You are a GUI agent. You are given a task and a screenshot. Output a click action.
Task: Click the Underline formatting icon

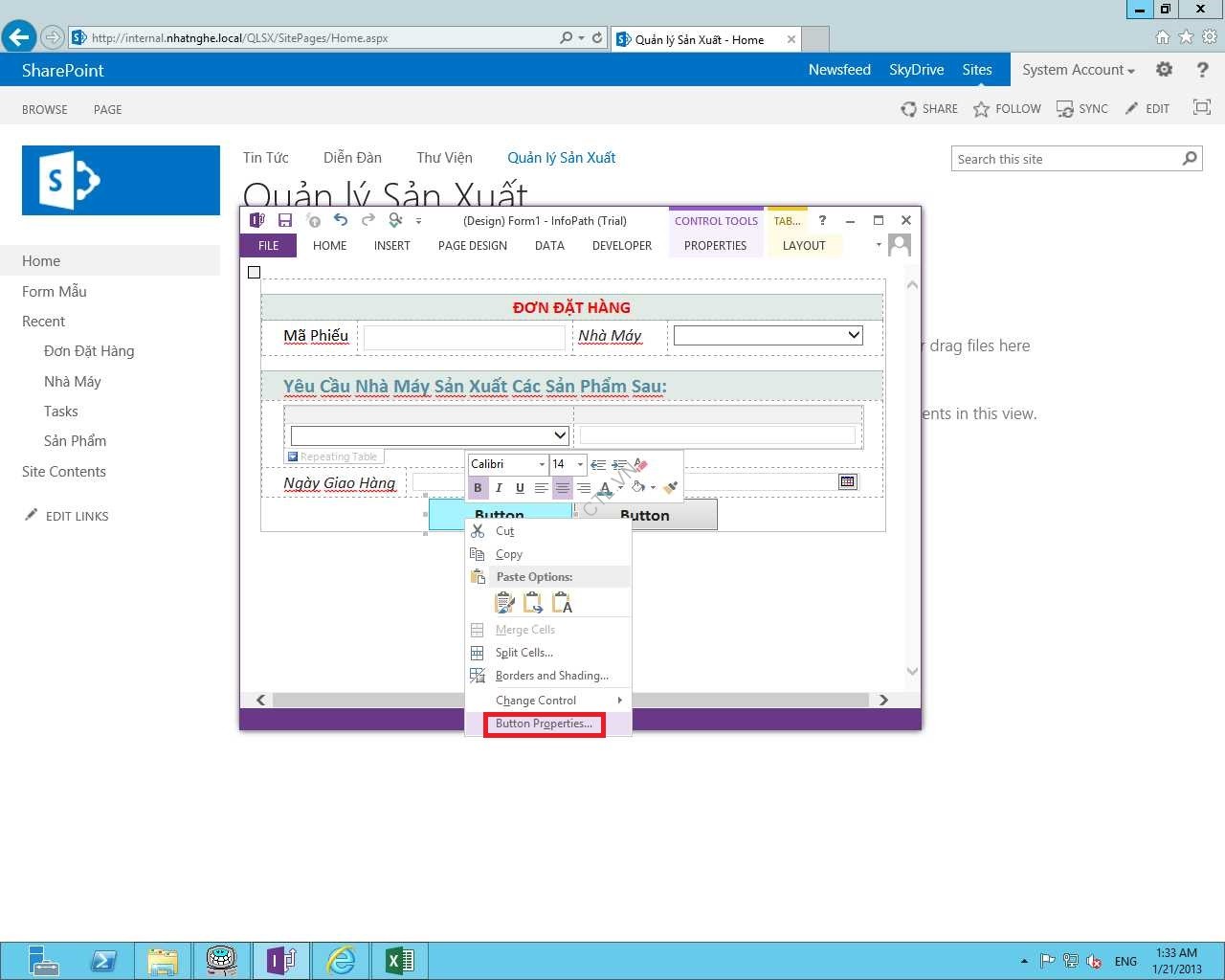coord(520,488)
